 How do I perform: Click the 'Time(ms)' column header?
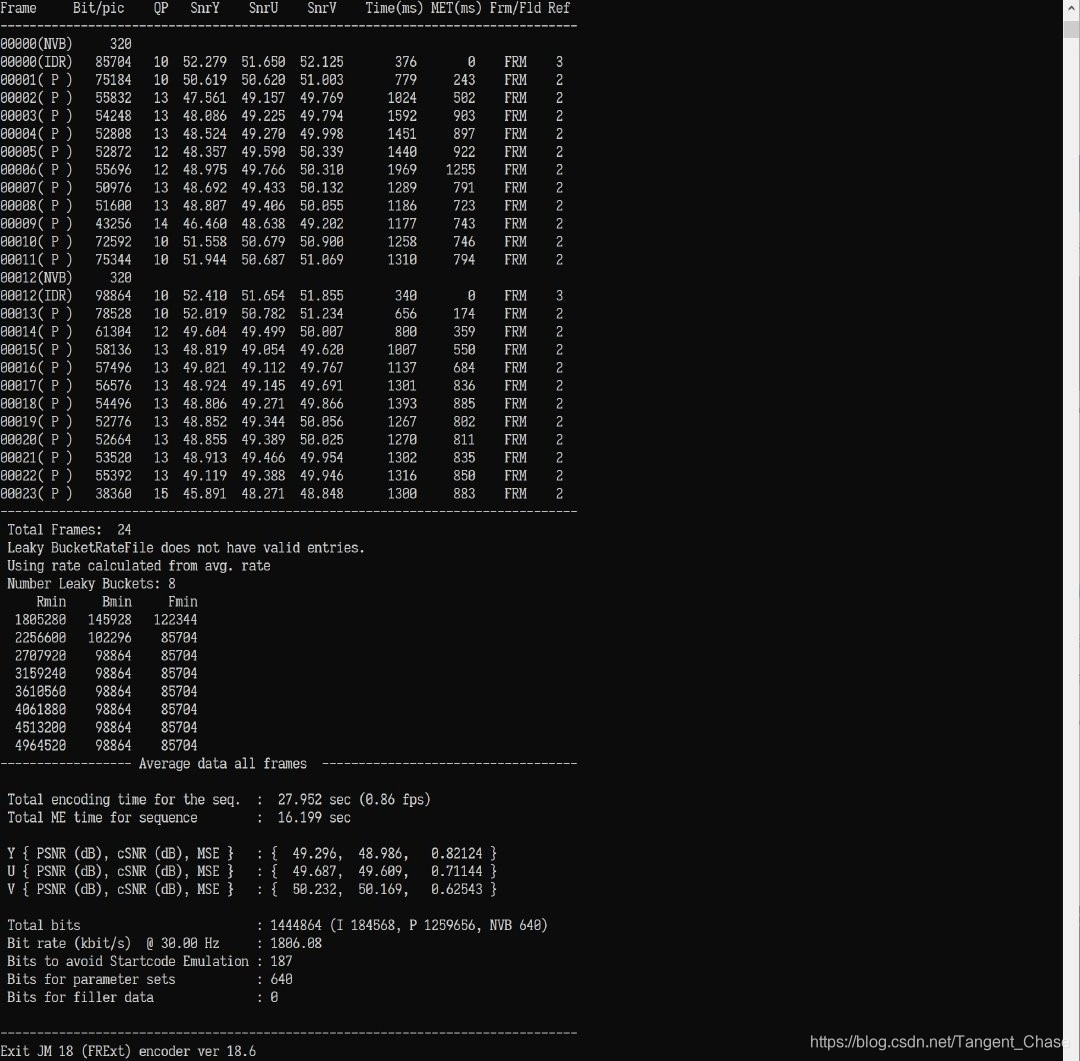pyautogui.click(x=394, y=8)
